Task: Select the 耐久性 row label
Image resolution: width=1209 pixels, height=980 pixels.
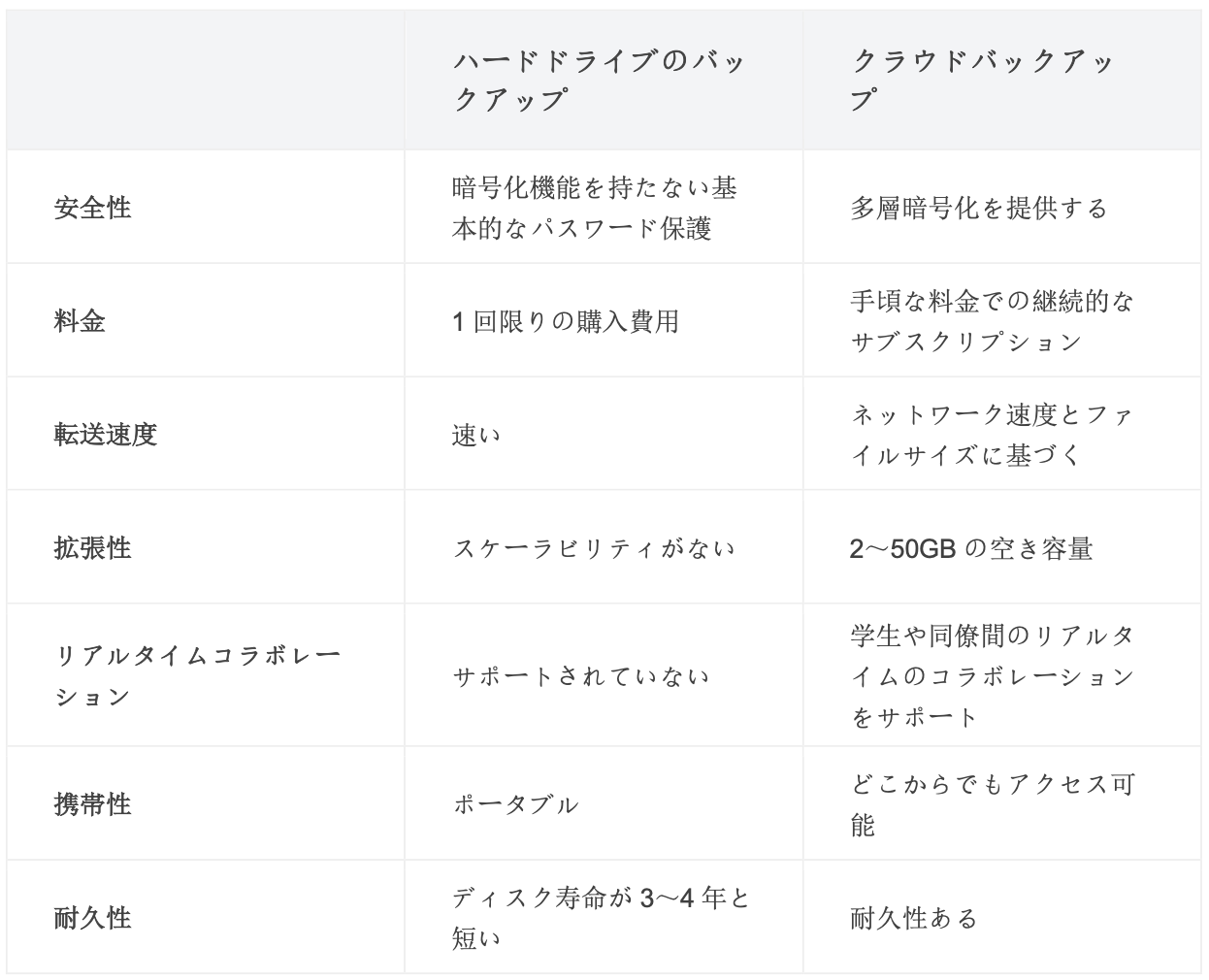Action: [93, 918]
